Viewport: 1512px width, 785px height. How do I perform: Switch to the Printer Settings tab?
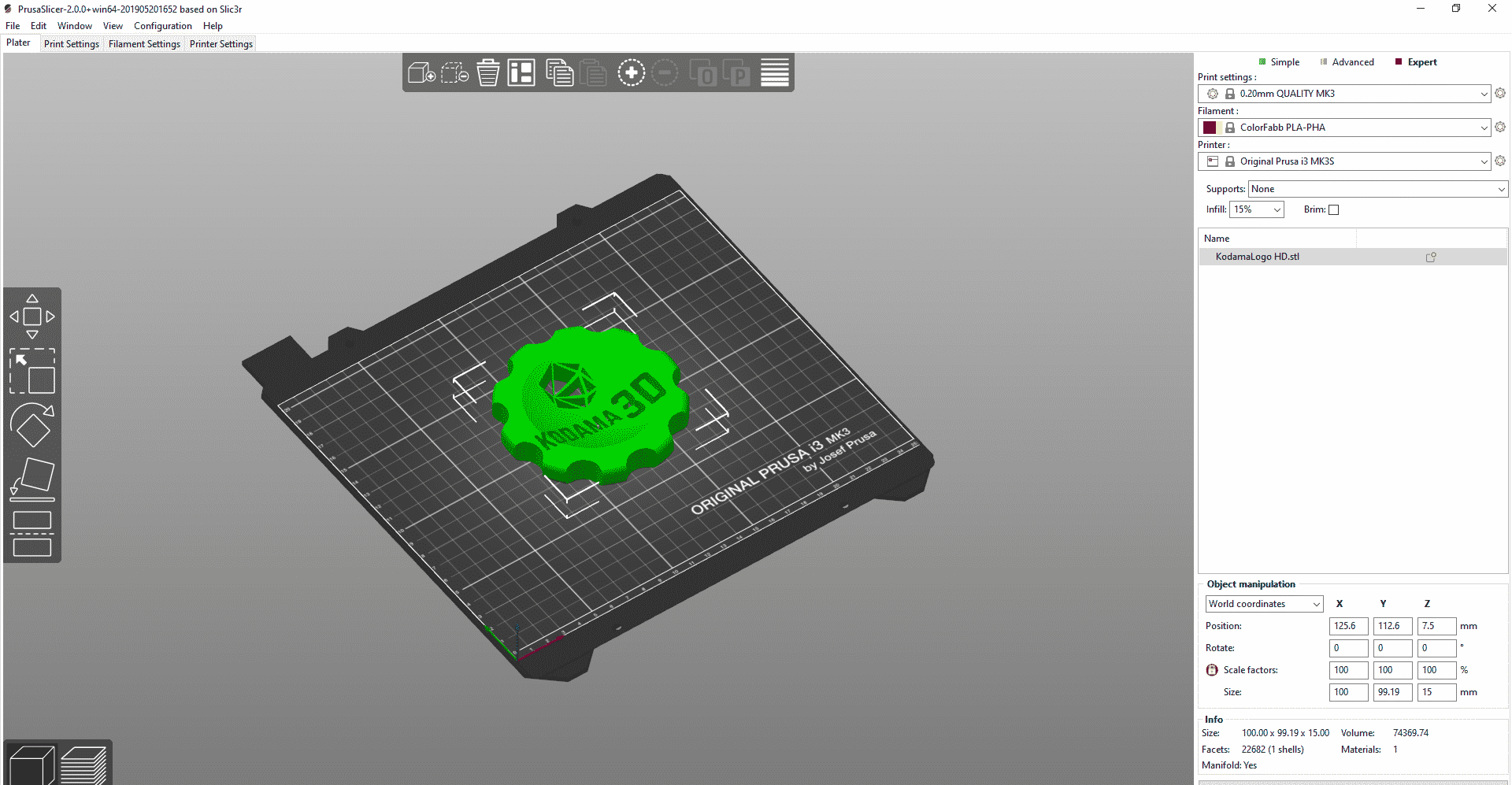pyautogui.click(x=221, y=44)
